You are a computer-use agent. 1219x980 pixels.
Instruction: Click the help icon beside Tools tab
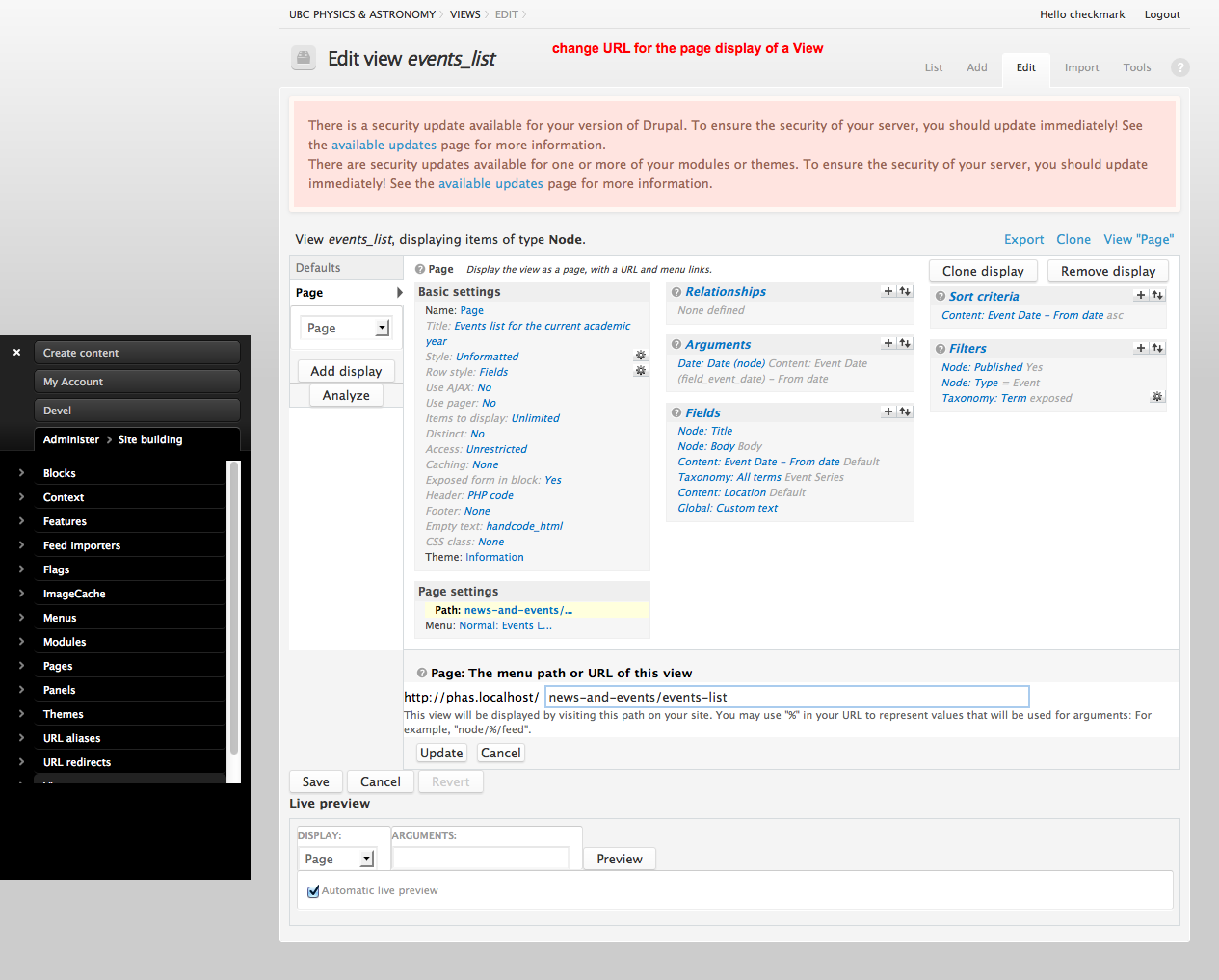[x=1179, y=67]
